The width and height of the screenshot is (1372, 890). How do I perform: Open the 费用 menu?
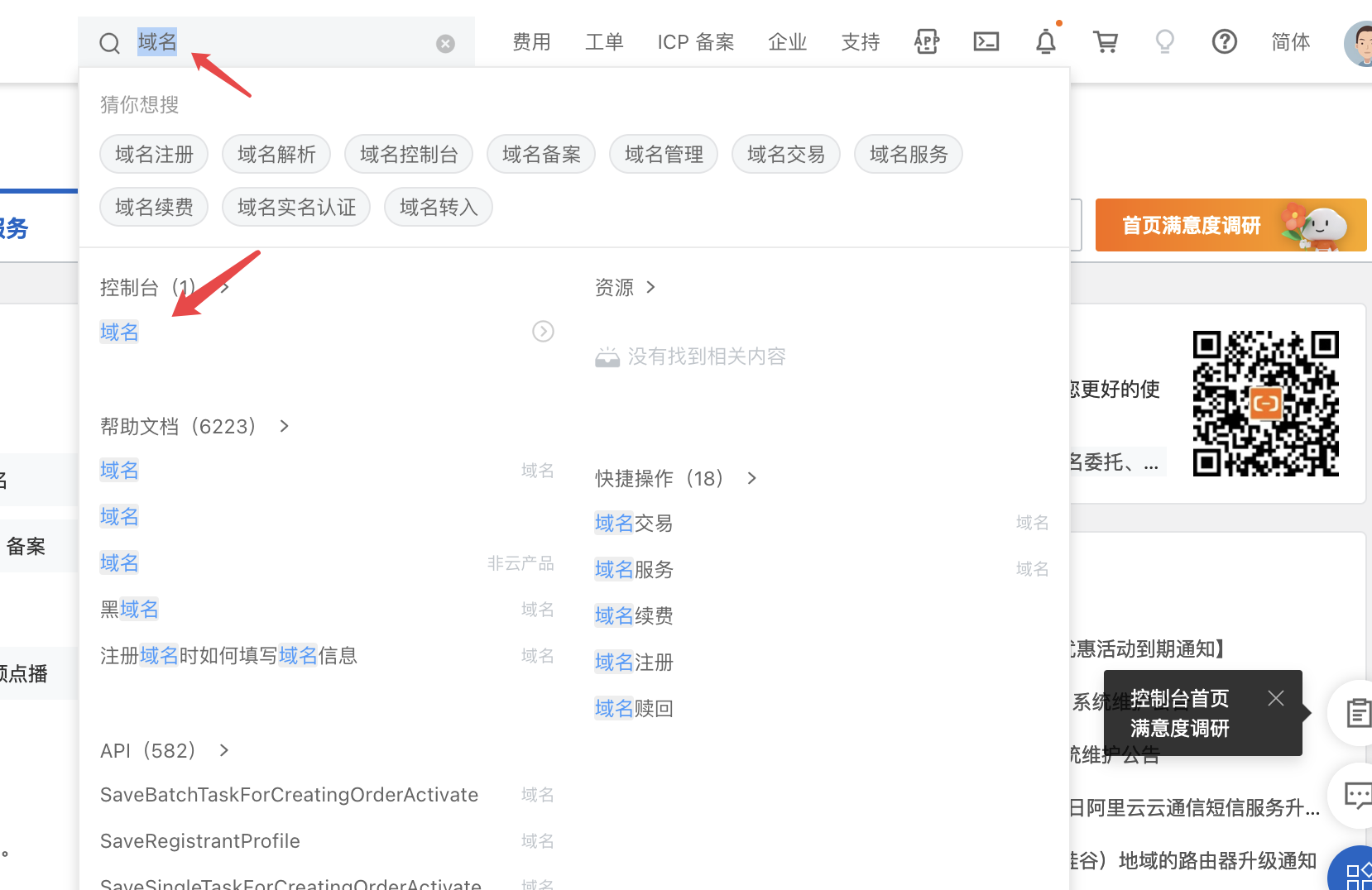coord(531,42)
